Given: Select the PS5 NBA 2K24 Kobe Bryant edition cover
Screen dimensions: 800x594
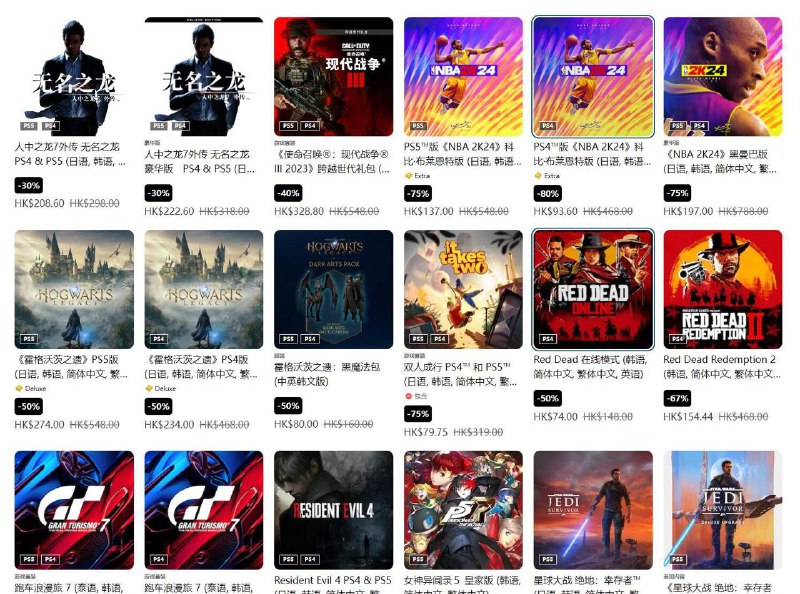Looking at the screenshot, I should (x=463, y=77).
